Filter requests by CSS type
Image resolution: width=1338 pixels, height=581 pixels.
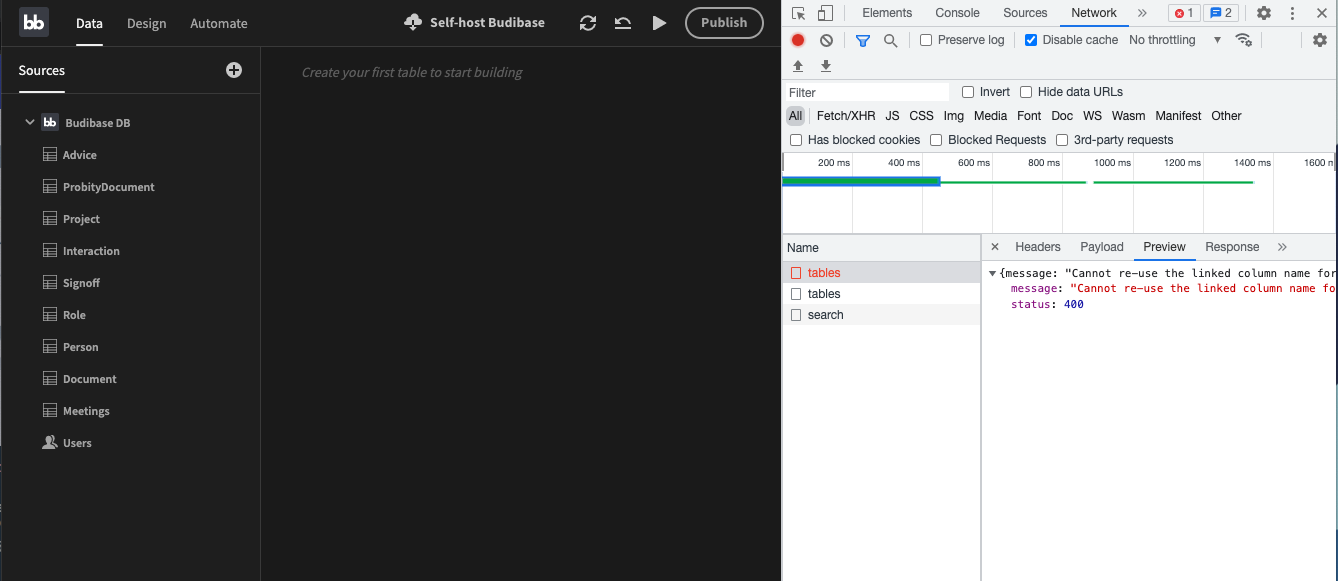(x=921, y=116)
